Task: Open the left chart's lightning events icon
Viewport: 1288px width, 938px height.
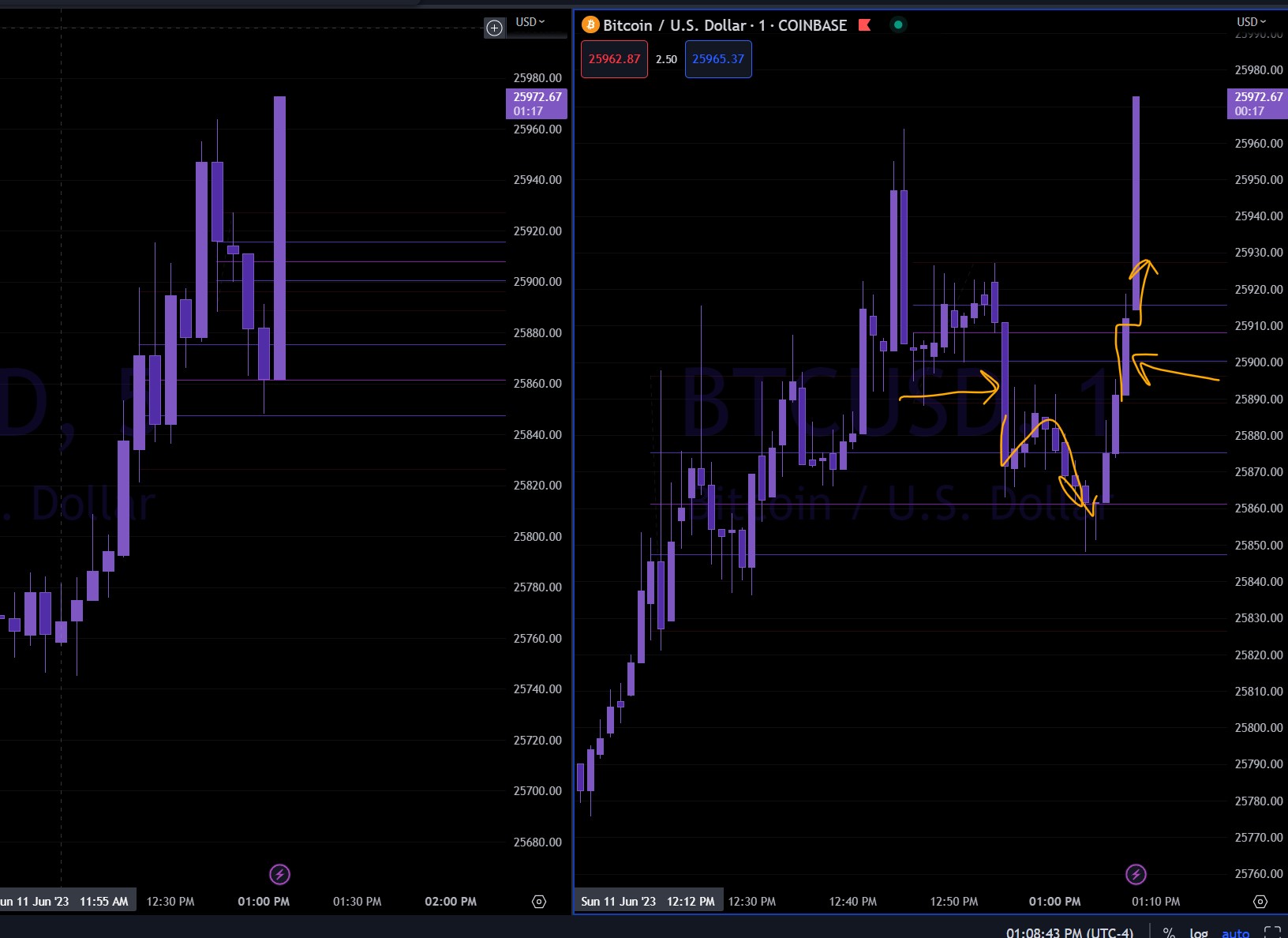Action: 279,874
